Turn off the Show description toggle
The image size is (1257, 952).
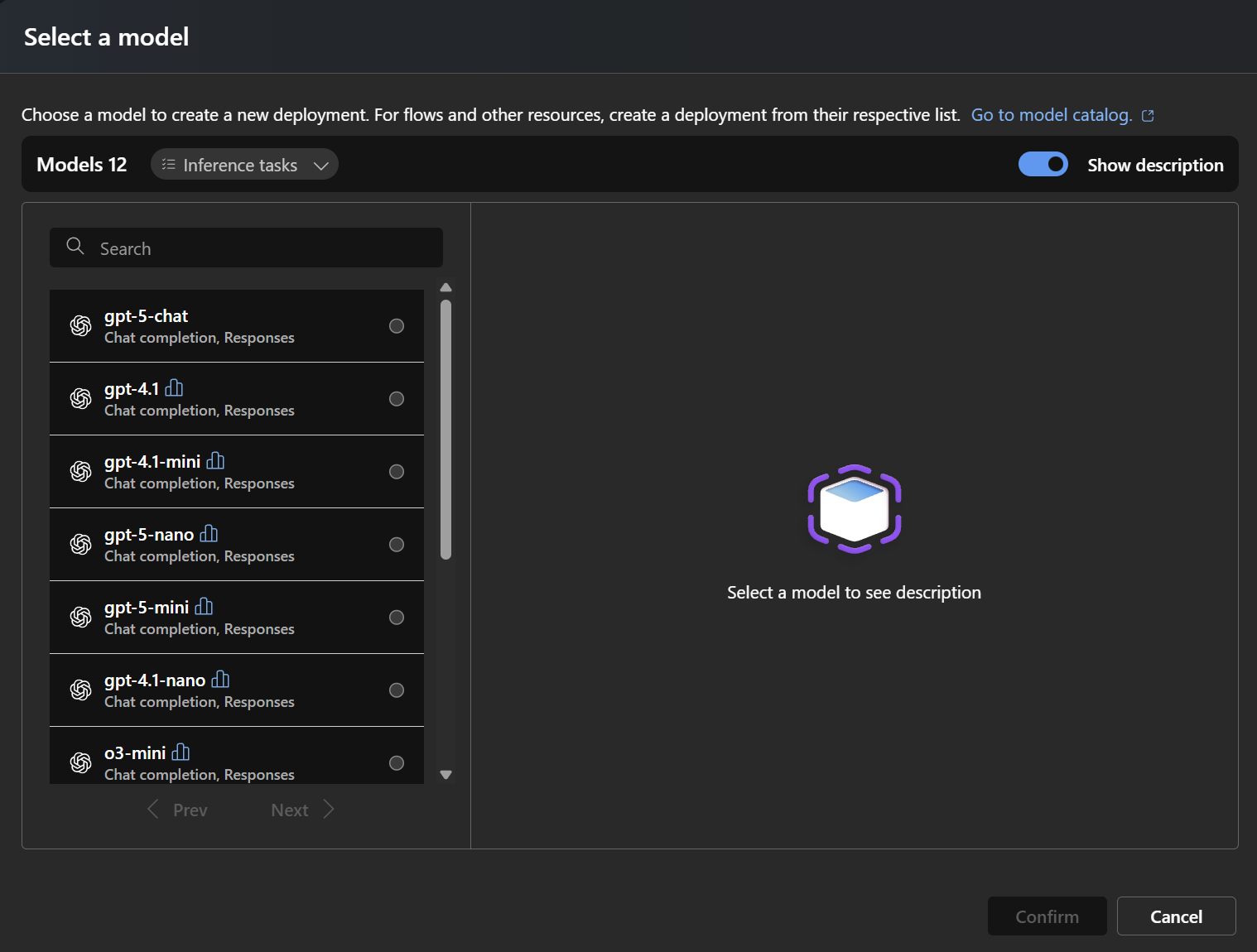click(x=1043, y=165)
